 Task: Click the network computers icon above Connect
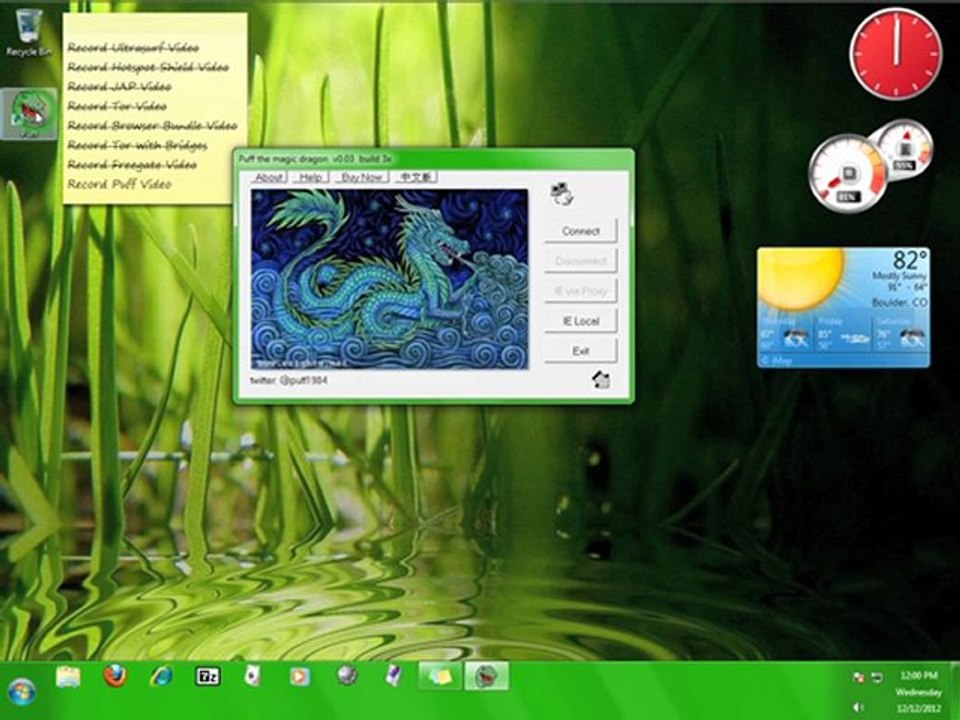pyautogui.click(x=561, y=193)
